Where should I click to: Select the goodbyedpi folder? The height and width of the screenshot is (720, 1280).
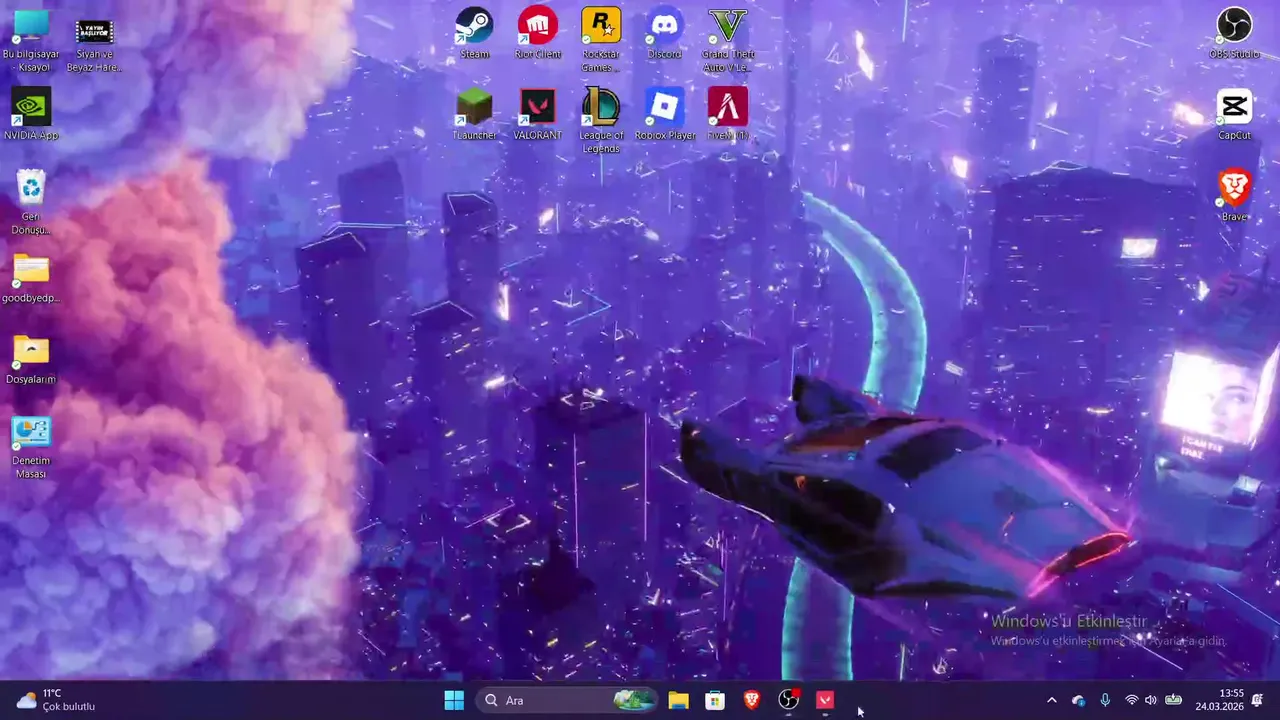point(31,277)
